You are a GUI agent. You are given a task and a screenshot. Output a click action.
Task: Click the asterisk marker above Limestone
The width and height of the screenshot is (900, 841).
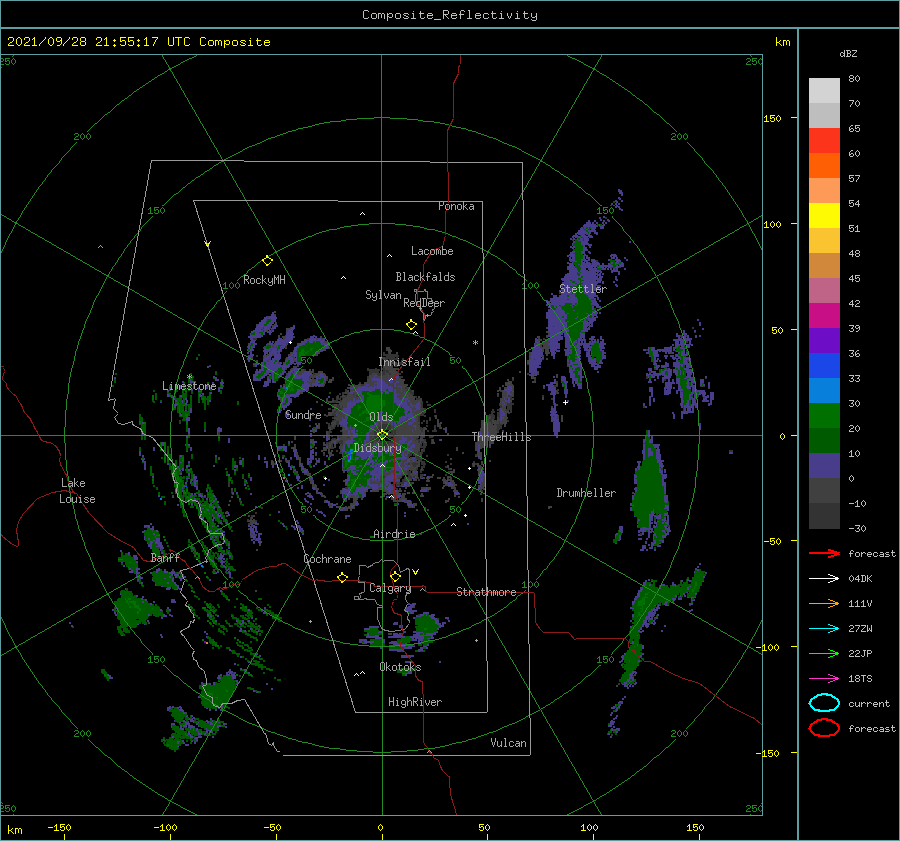[189, 377]
